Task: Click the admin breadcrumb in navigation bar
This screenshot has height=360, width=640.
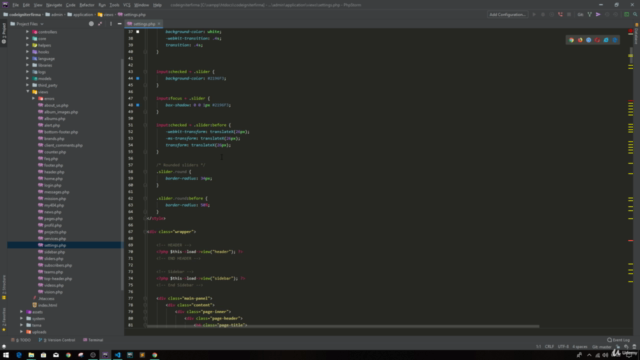Action: point(54,14)
